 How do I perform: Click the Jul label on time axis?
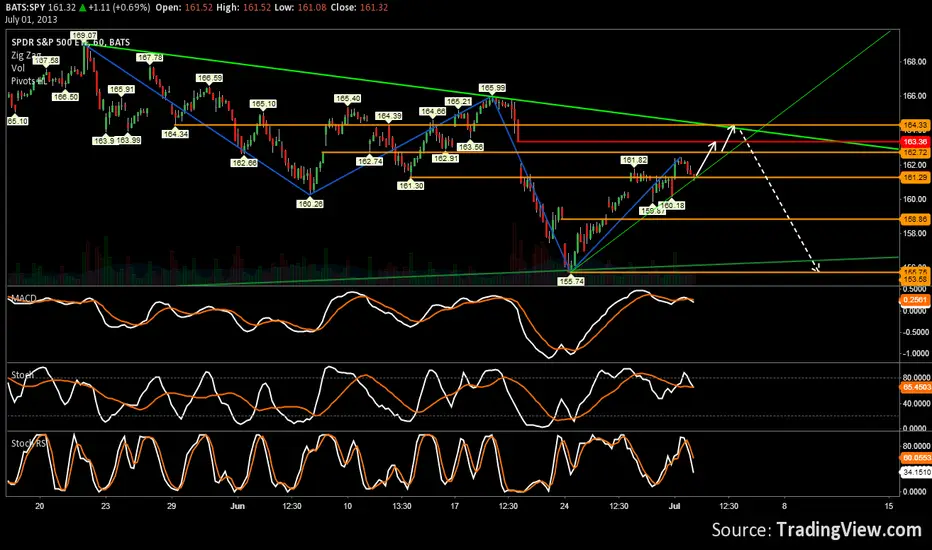click(674, 506)
